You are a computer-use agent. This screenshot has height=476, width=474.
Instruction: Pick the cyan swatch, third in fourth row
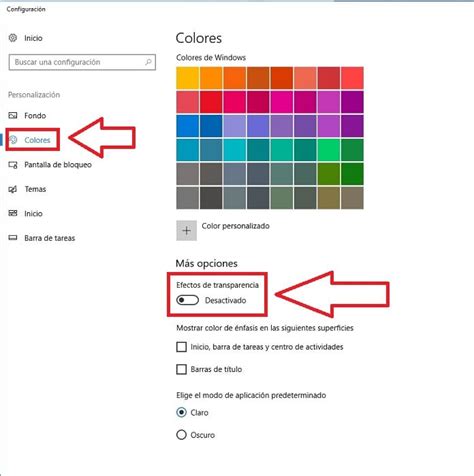coord(235,150)
